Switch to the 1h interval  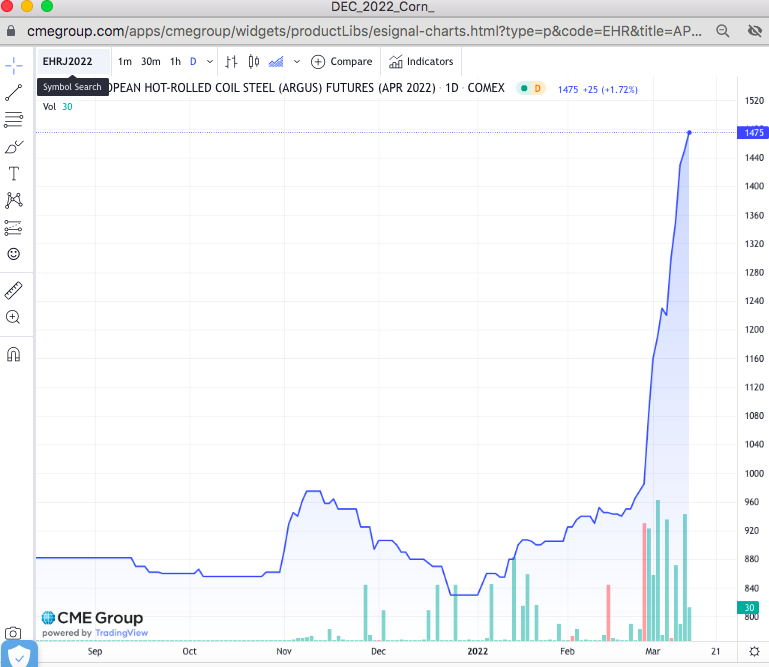[175, 62]
